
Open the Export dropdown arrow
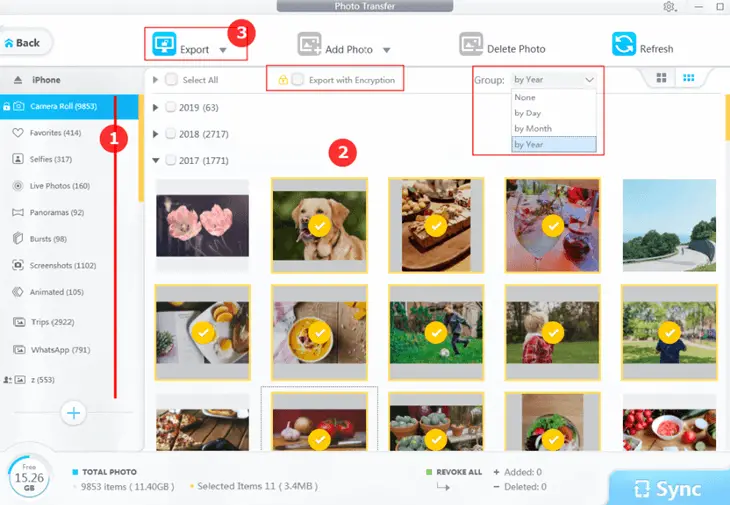pyautogui.click(x=223, y=50)
